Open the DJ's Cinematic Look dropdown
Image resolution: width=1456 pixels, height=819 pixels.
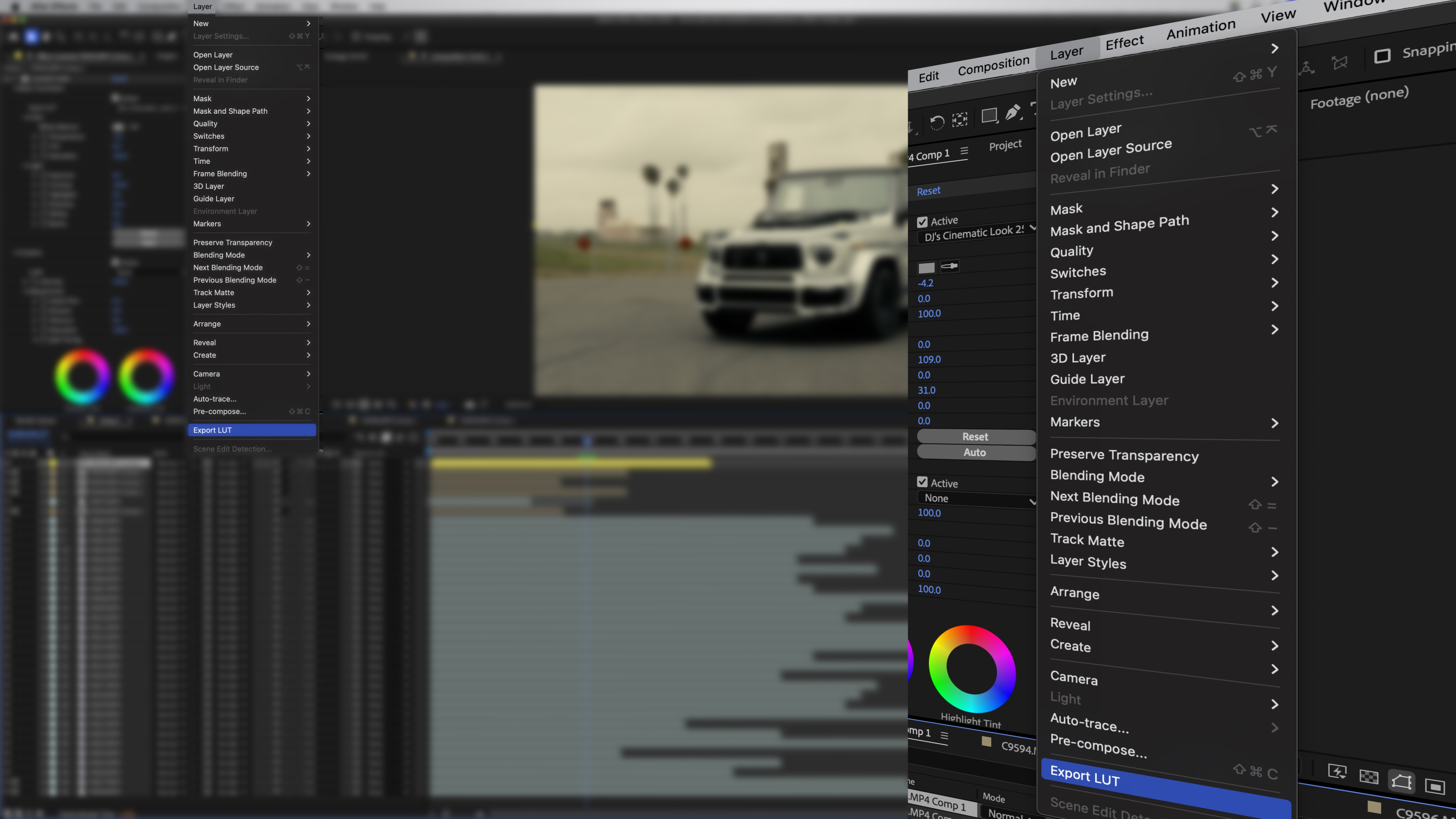pyautogui.click(x=977, y=233)
